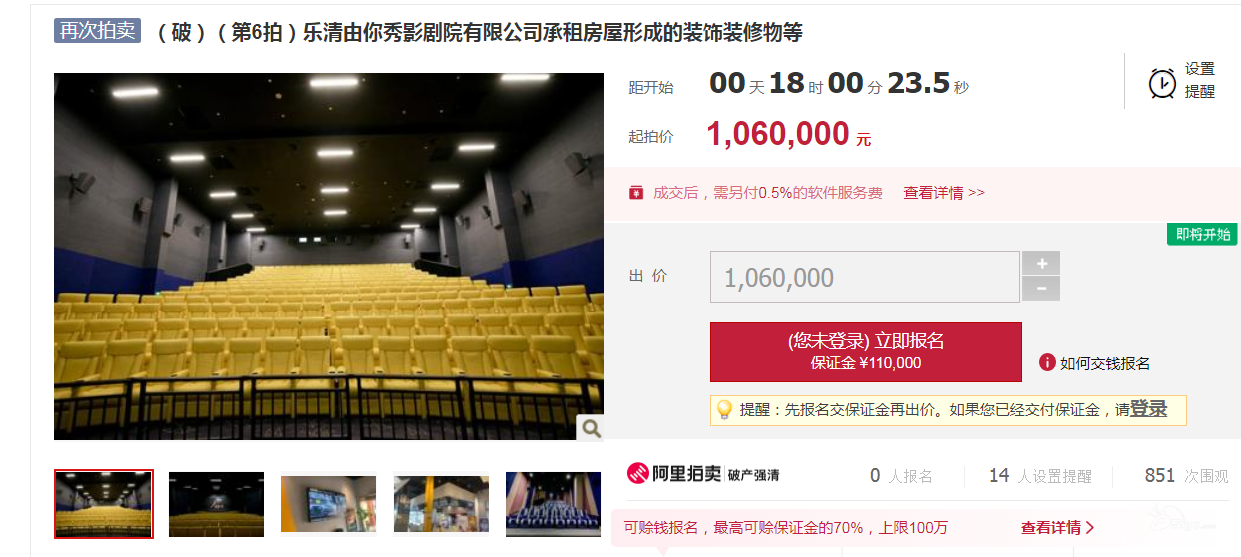The width and height of the screenshot is (1241, 557).
Task: Decrease the bid with the minus button
Action: pos(1041,289)
